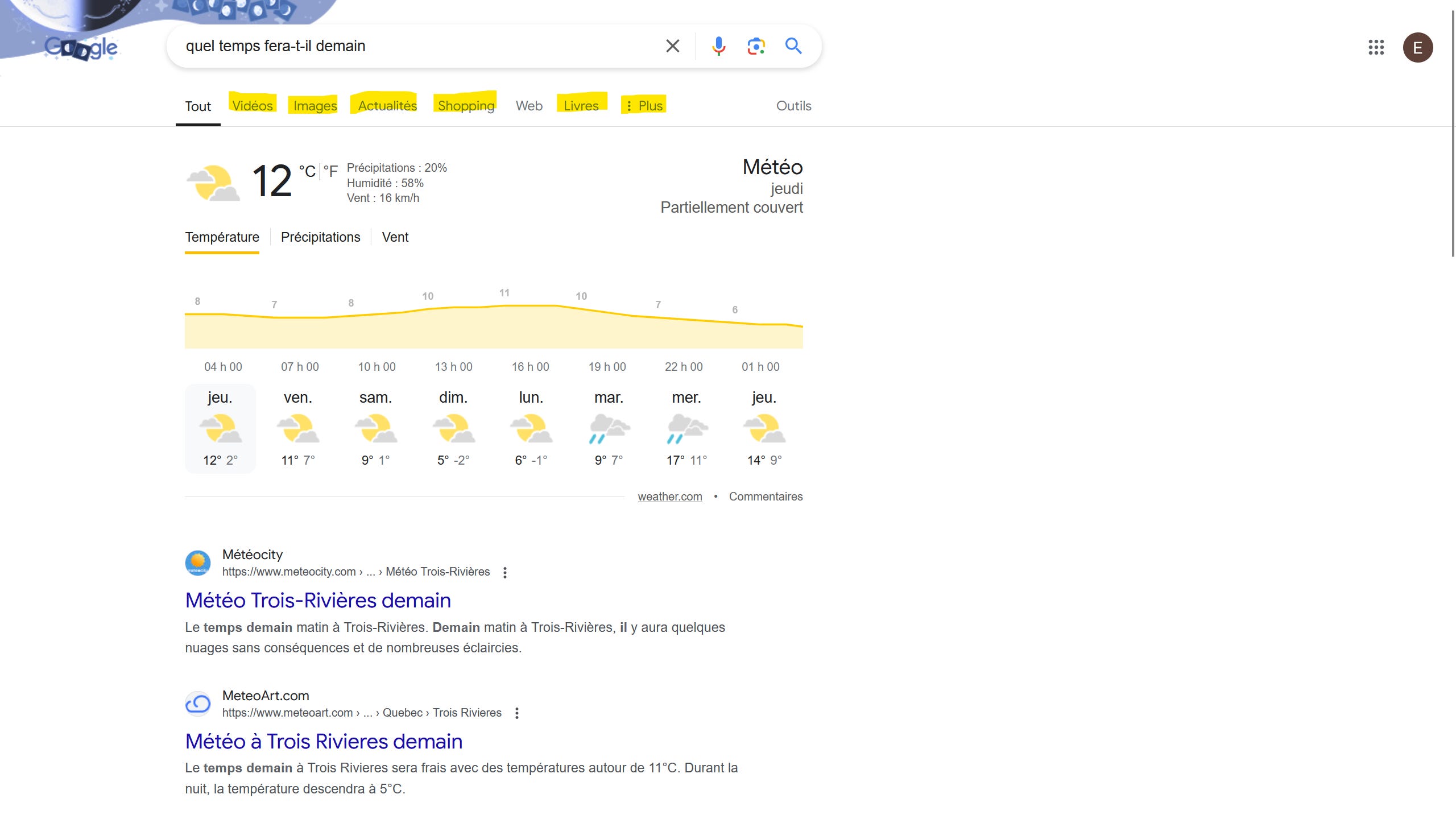Follow the weather.com source link
The image size is (1456, 819).
(x=669, y=497)
